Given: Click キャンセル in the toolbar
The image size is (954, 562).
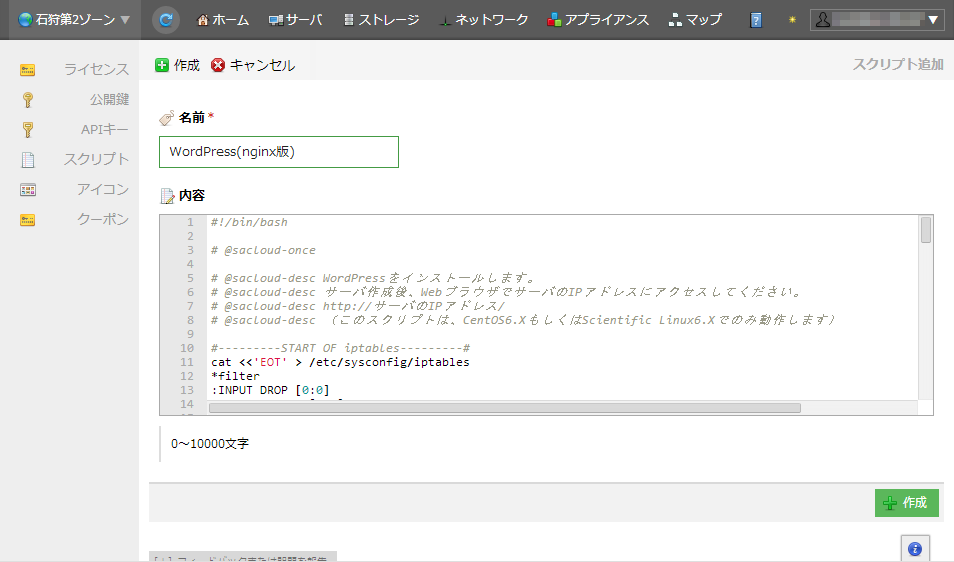Looking at the screenshot, I should (x=253, y=65).
